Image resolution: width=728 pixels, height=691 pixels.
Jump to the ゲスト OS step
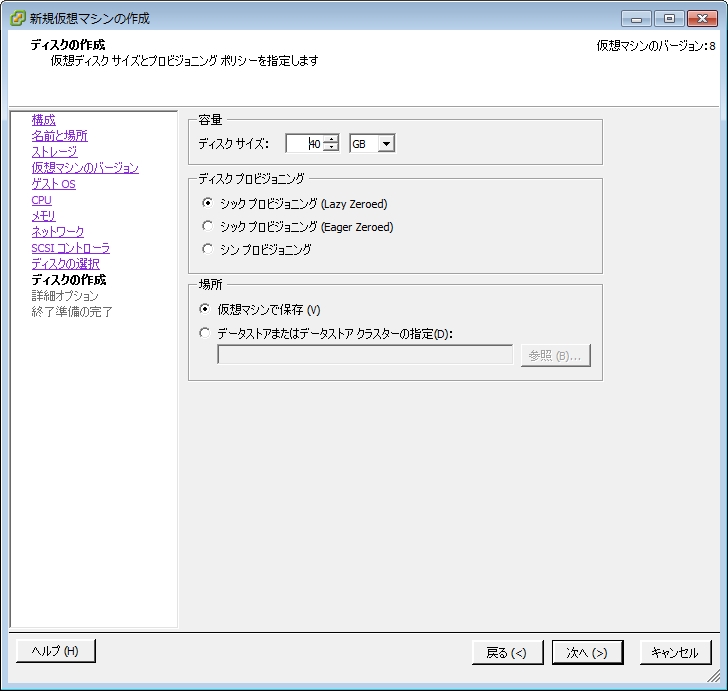[x=53, y=184]
